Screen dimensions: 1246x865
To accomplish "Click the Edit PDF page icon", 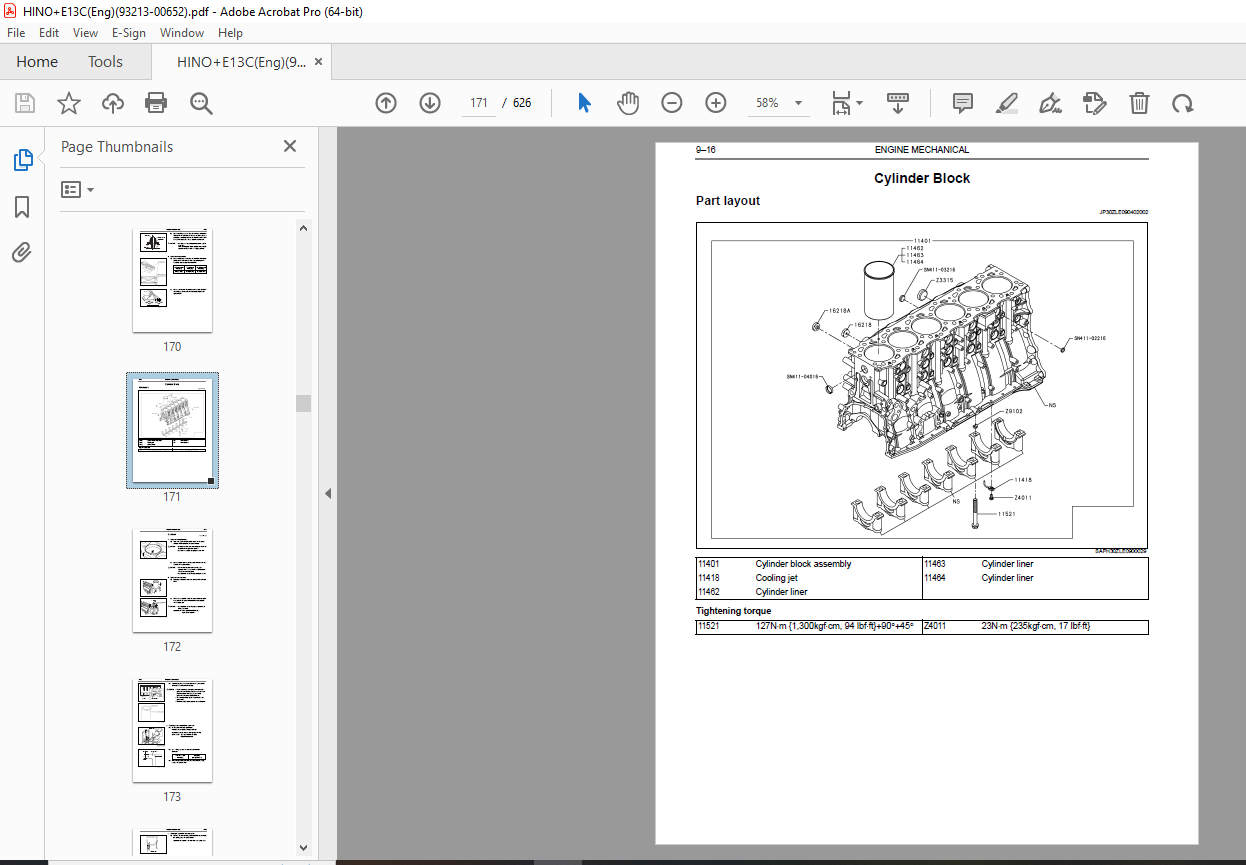I will [1095, 103].
